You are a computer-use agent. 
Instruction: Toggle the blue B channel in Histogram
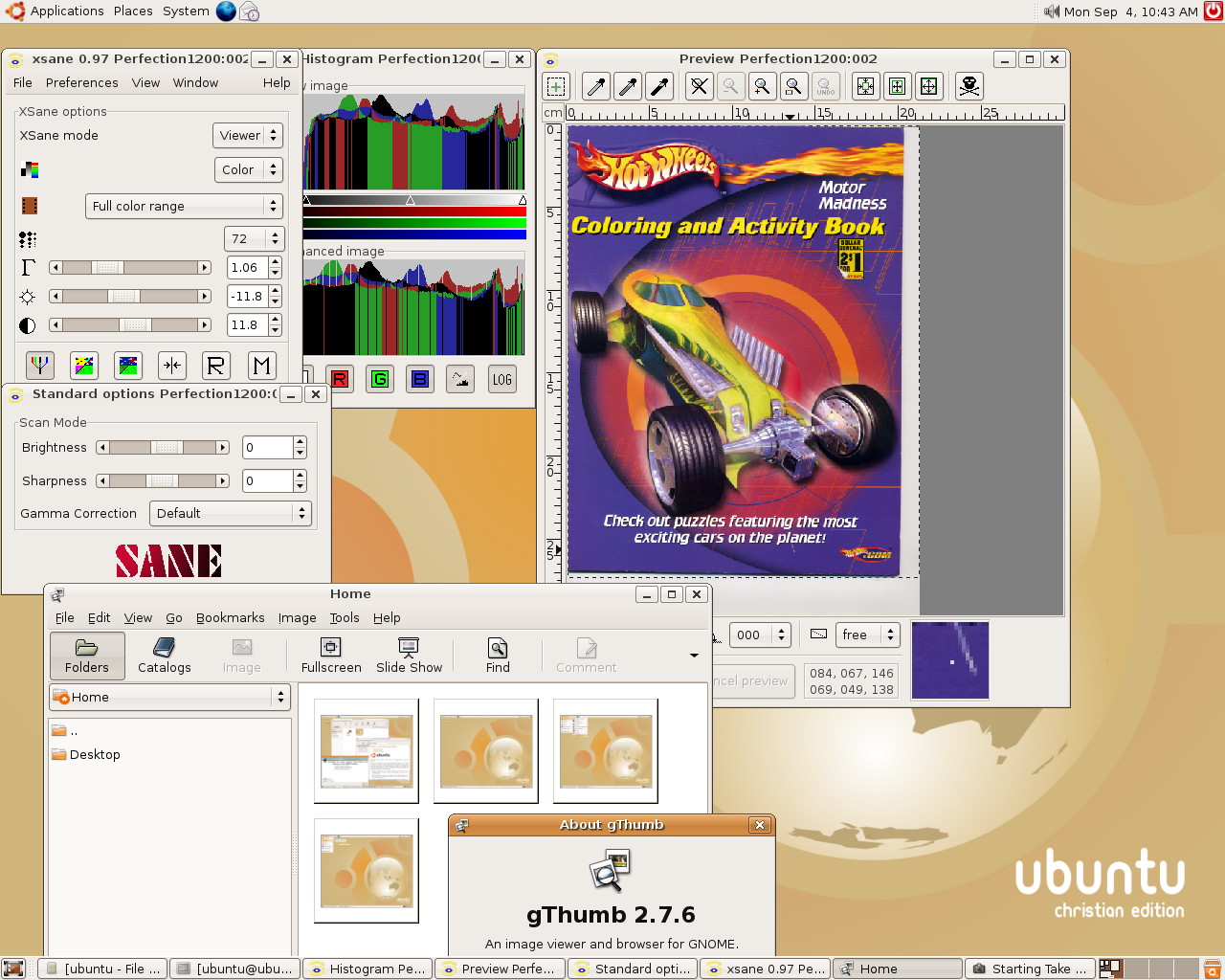[x=420, y=379]
